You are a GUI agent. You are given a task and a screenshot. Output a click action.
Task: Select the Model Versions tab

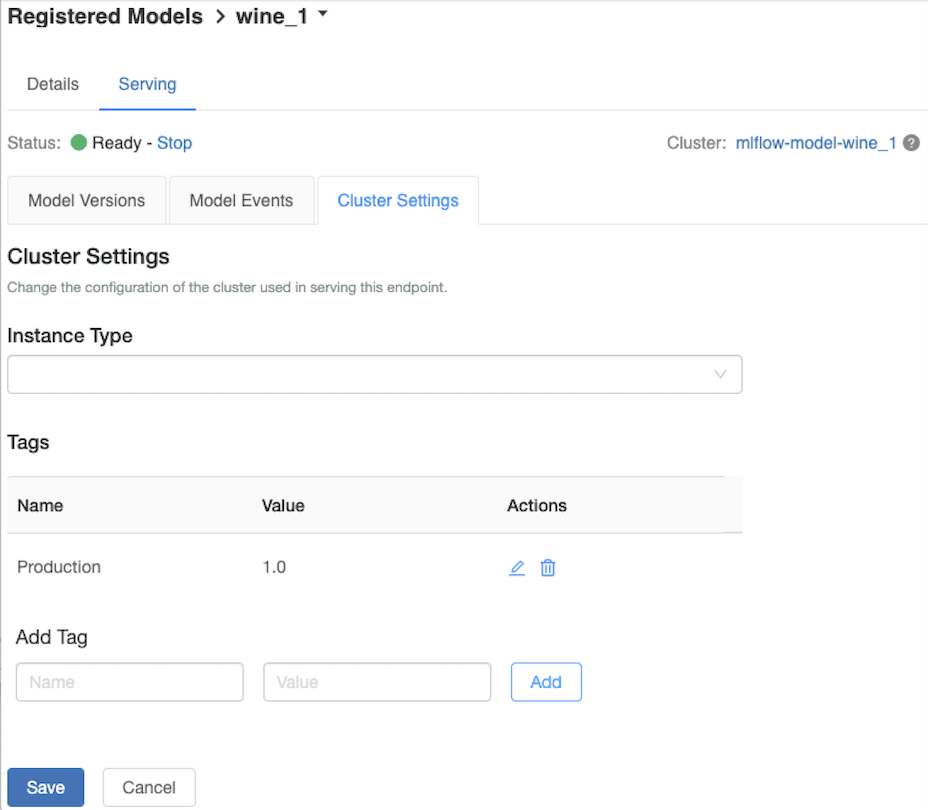86,200
